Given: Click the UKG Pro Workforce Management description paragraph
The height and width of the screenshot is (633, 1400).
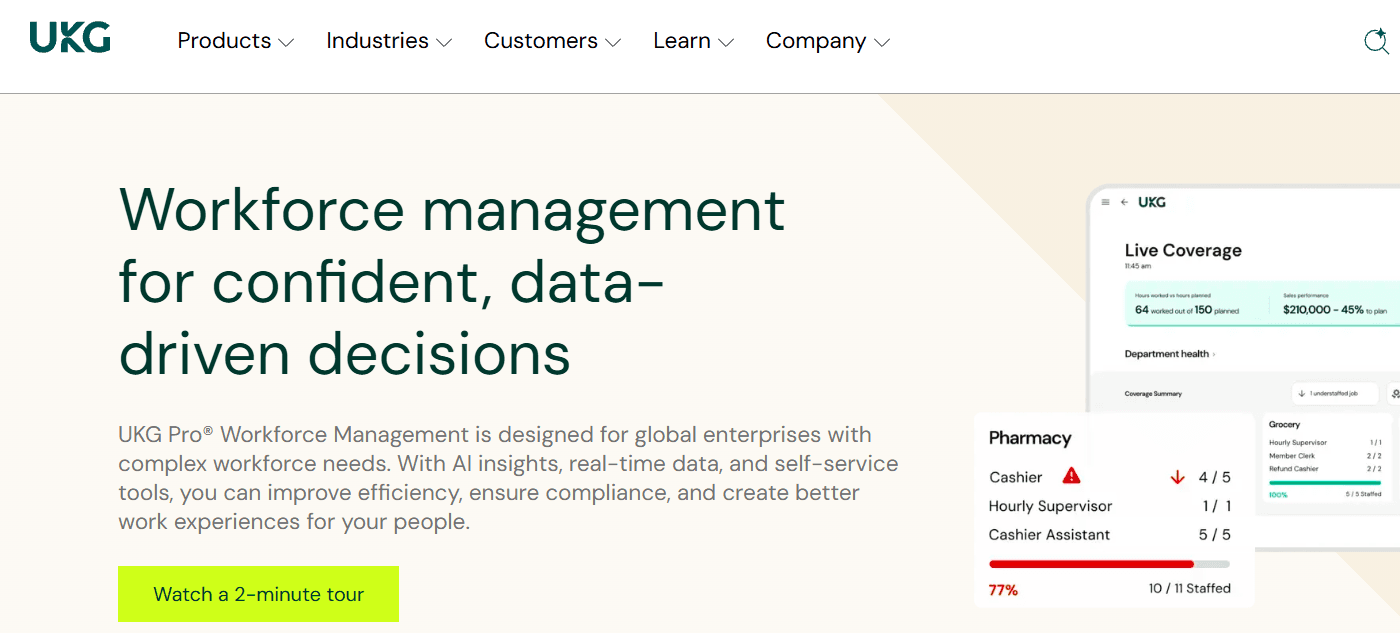Looking at the screenshot, I should pos(508,478).
